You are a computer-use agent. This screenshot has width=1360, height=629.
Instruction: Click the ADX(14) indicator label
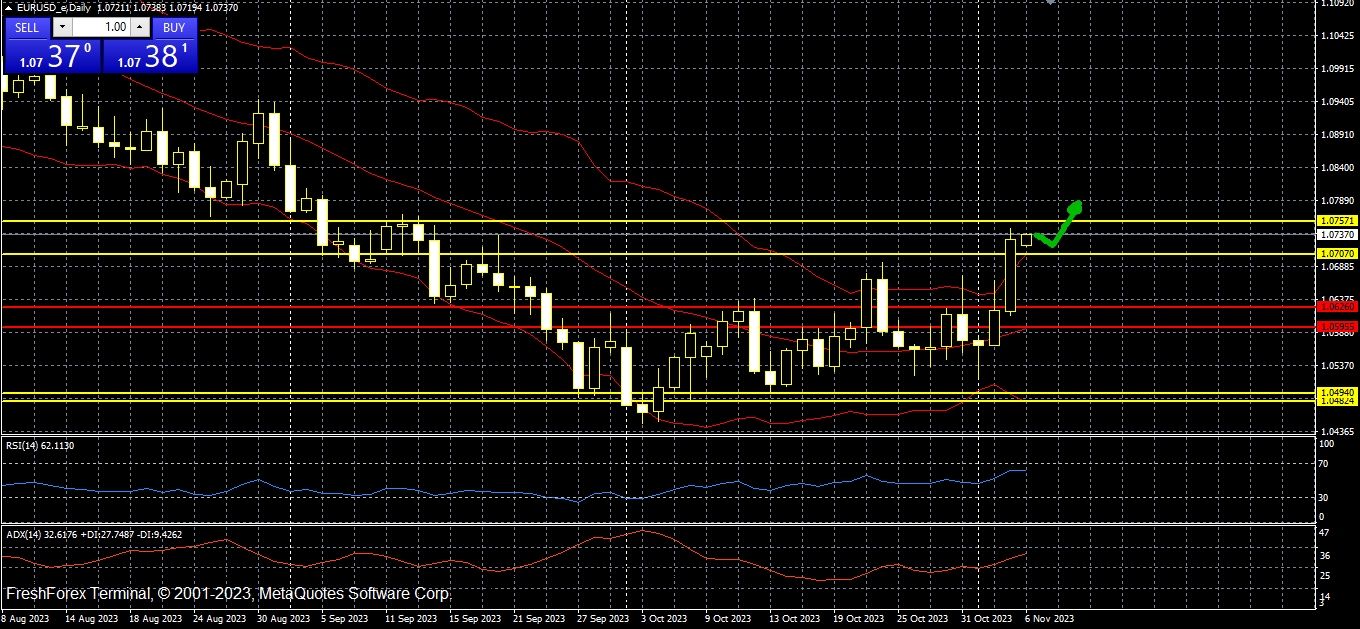click(94, 535)
